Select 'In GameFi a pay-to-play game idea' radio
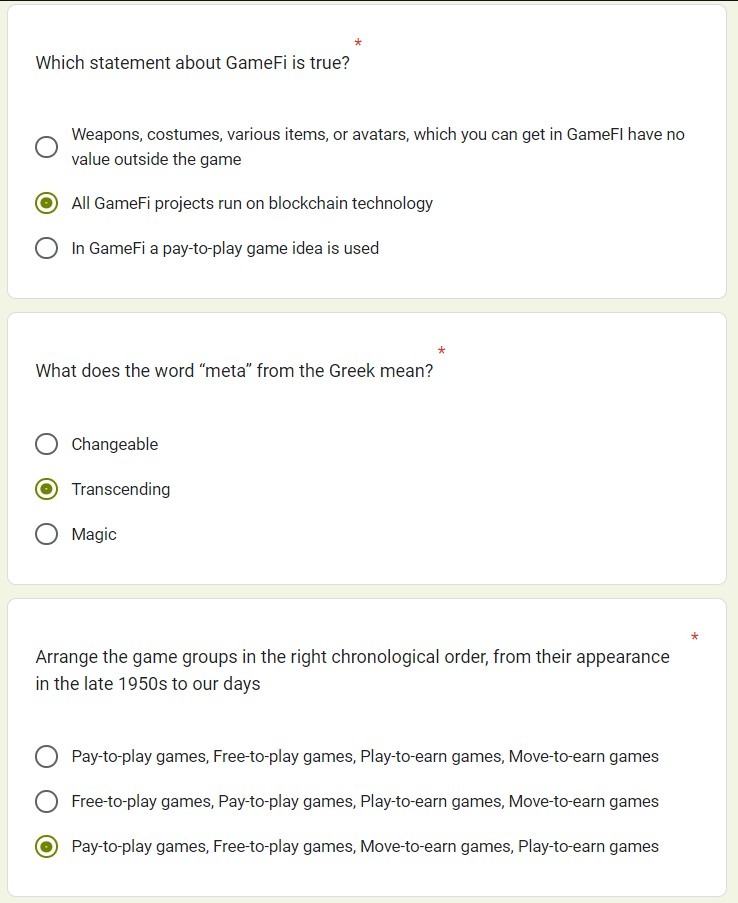This screenshot has height=903, width=738. point(46,248)
